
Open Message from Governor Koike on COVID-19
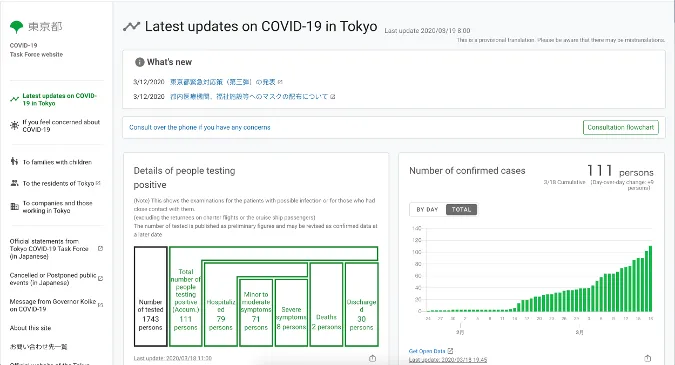click(53, 305)
